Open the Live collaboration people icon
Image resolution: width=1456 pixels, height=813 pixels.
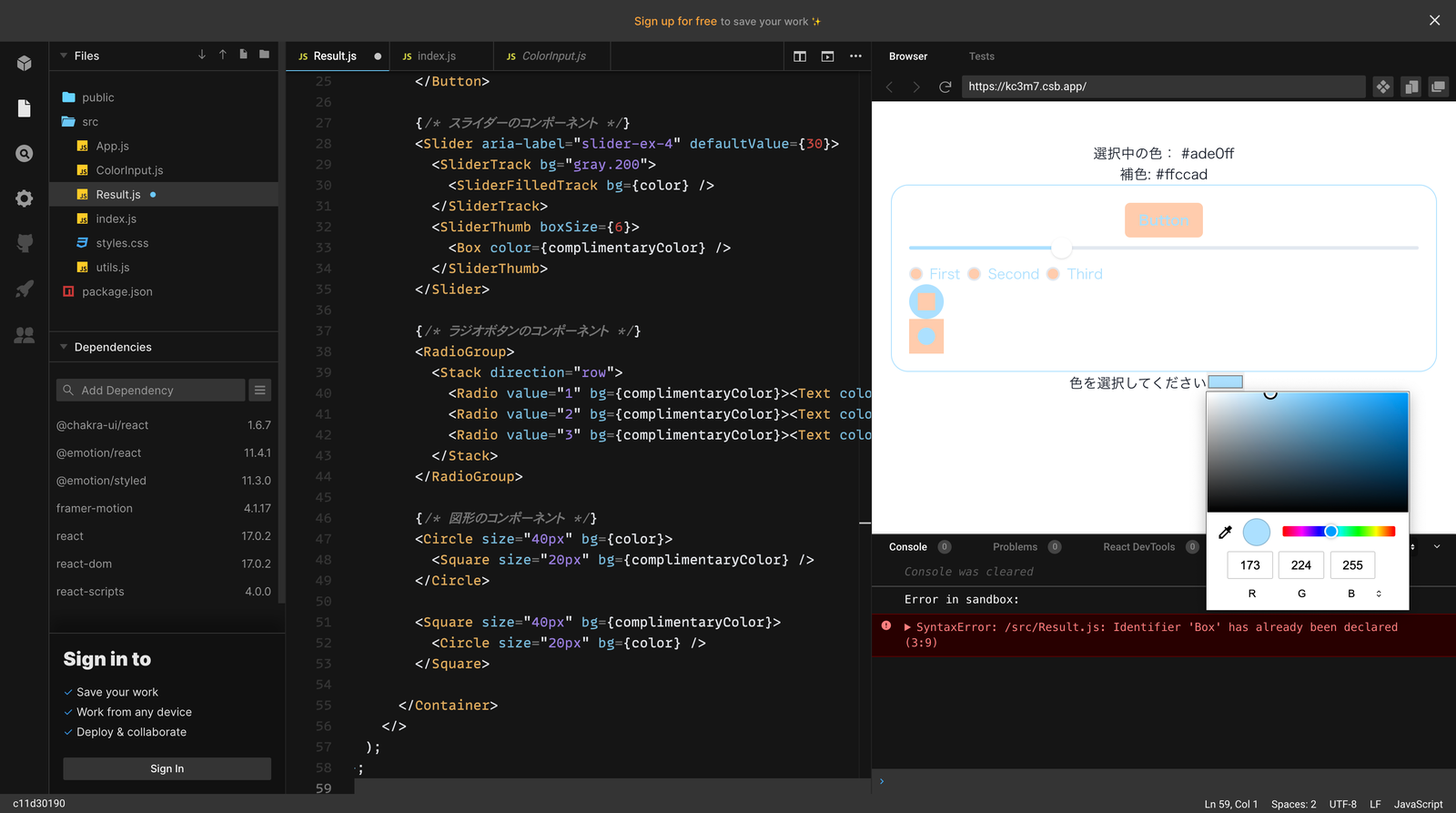point(25,335)
